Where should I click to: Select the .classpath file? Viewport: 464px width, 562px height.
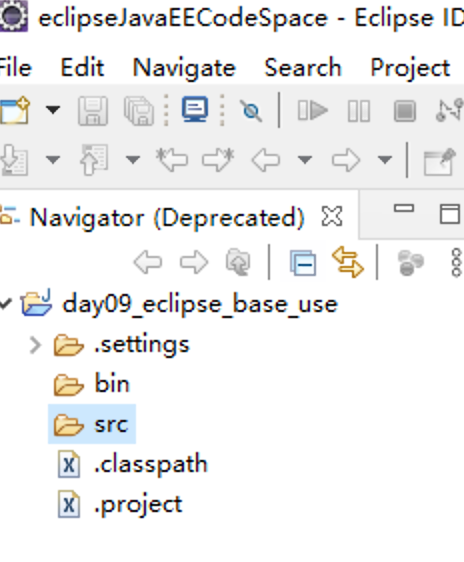(133, 465)
